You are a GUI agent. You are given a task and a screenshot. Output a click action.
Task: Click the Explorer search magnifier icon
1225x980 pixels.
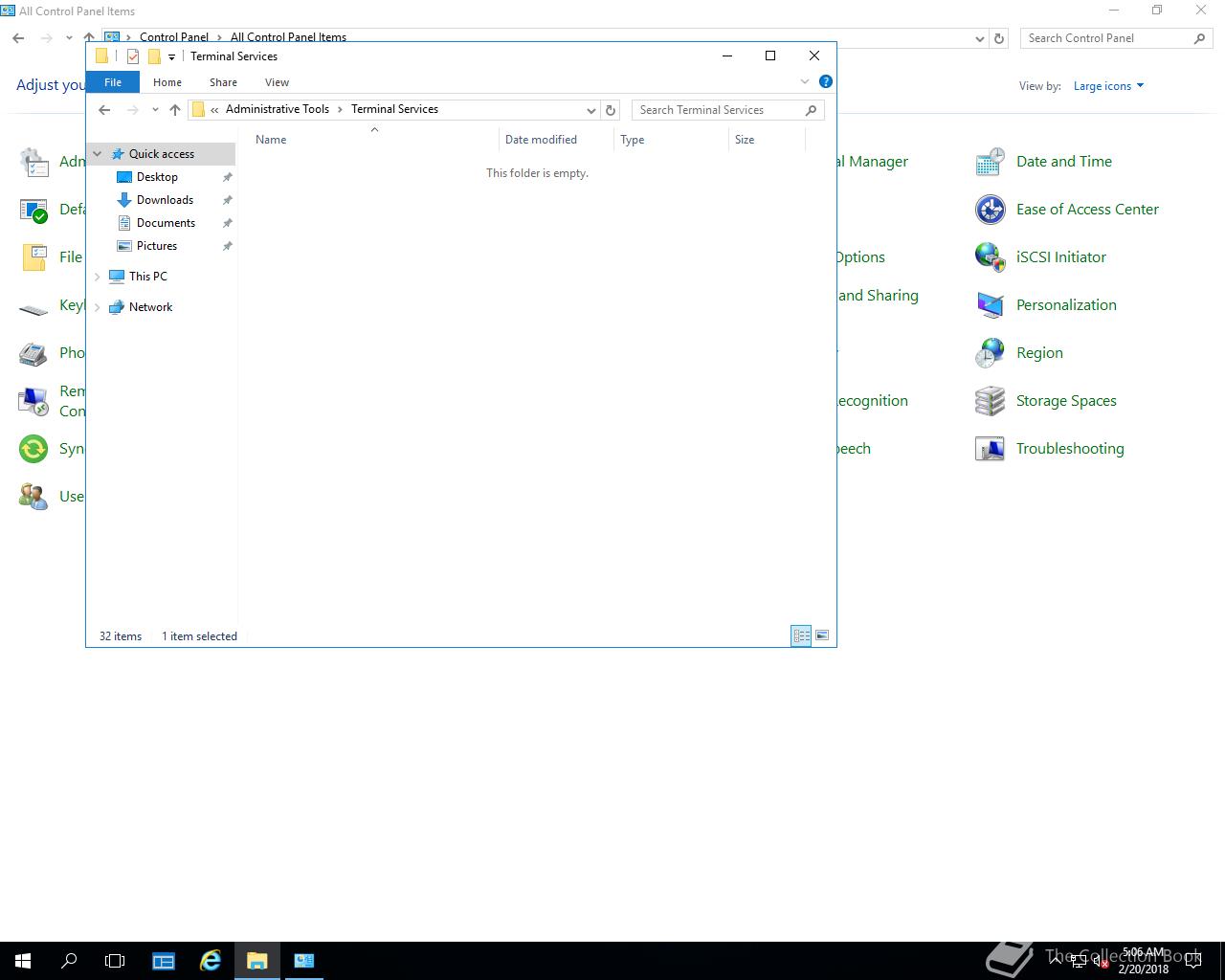tap(811, 110)
